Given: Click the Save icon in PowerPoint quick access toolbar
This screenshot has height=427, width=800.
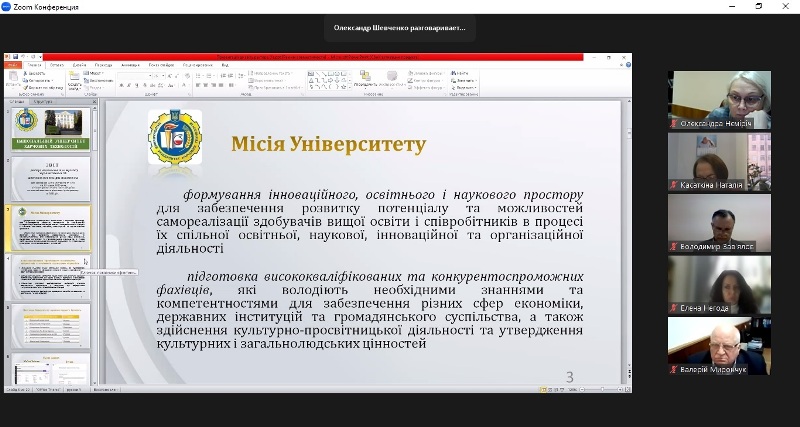Looking at the screenshot, I should (x=15, y=57).
